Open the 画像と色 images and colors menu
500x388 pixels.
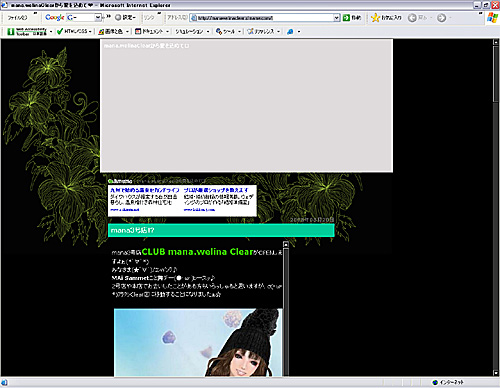click(114, 31)
